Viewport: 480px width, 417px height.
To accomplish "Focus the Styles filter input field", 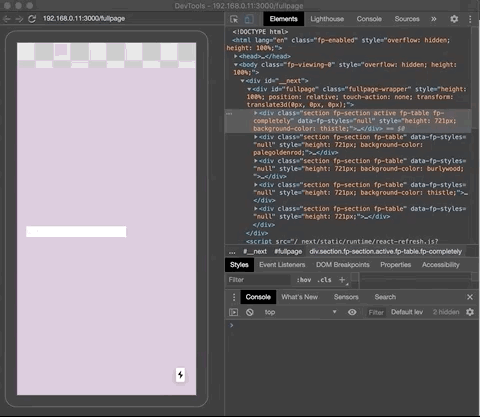I will [x=258, y=280].
